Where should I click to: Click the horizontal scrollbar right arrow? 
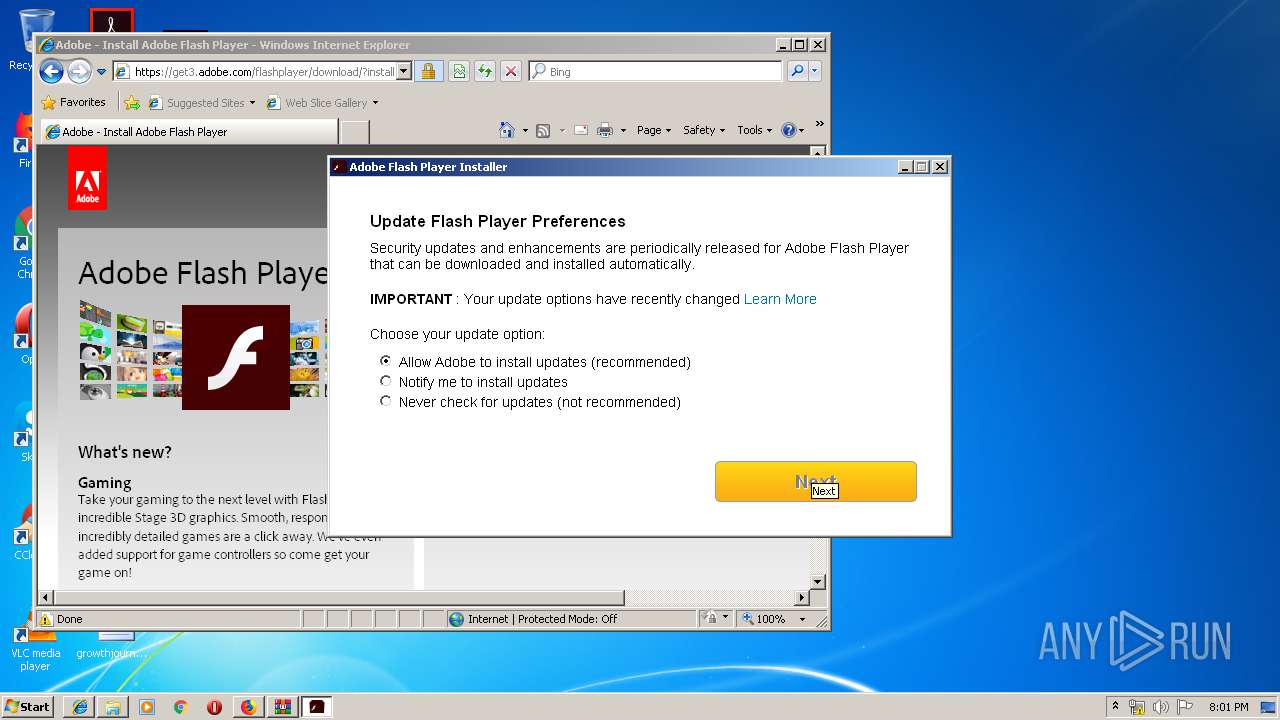[801, 598]
